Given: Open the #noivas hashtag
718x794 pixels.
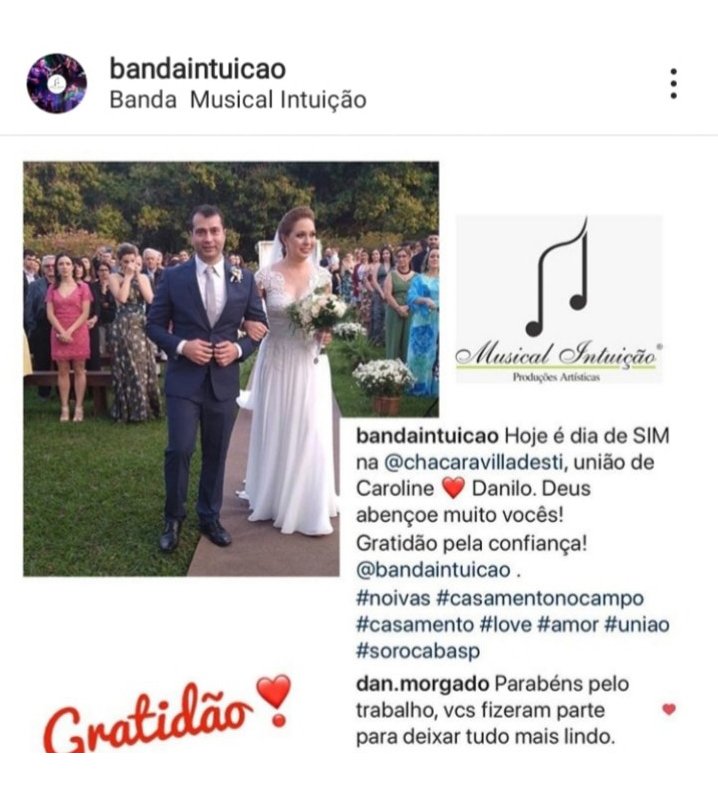Looking at the screenshot, I should pos(393,598).
